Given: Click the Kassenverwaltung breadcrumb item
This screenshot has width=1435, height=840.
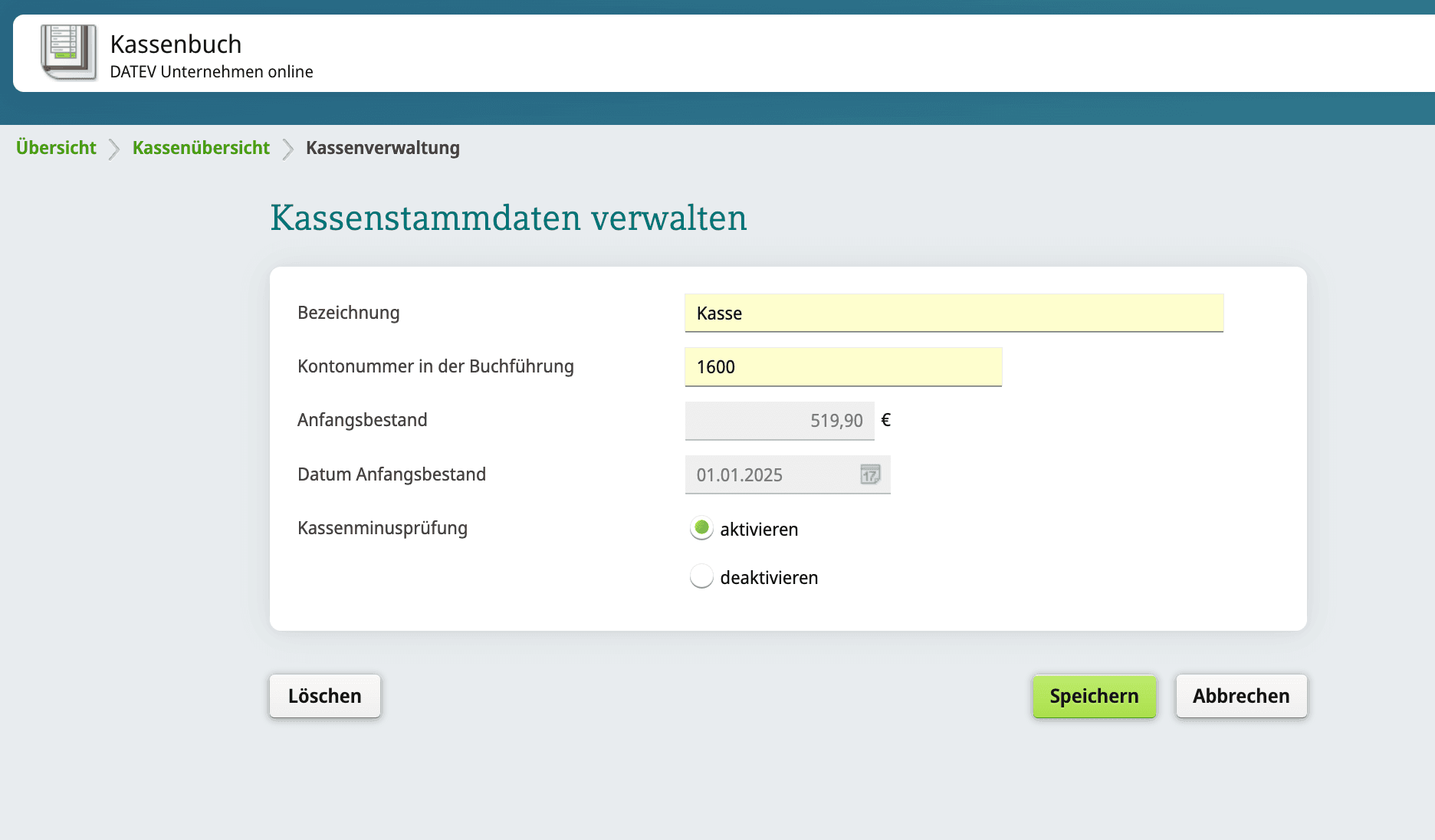Looking at the screenshot, I should coord(383,148).
